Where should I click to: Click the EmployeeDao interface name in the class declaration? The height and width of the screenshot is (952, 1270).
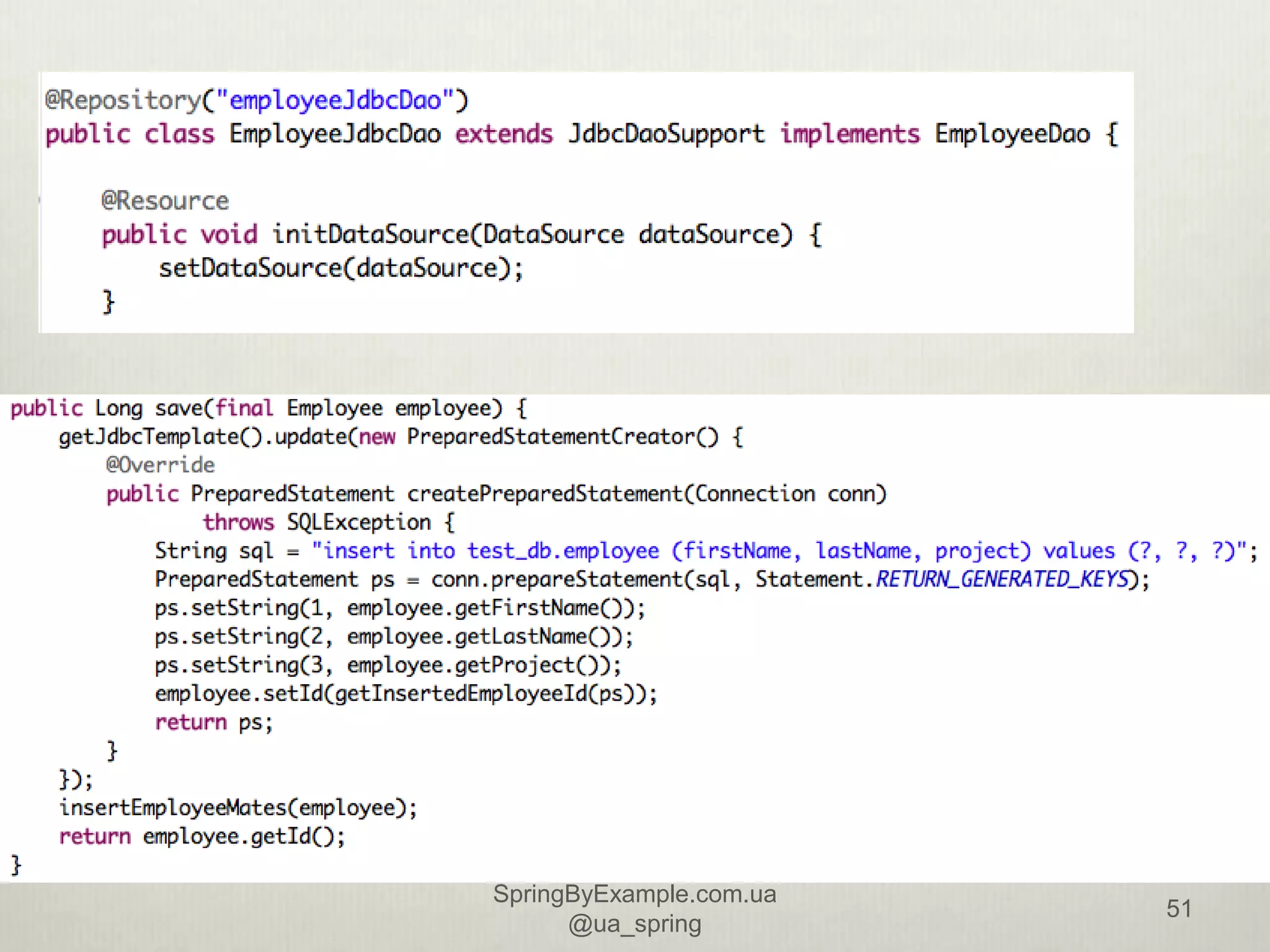coord(1012,134)
